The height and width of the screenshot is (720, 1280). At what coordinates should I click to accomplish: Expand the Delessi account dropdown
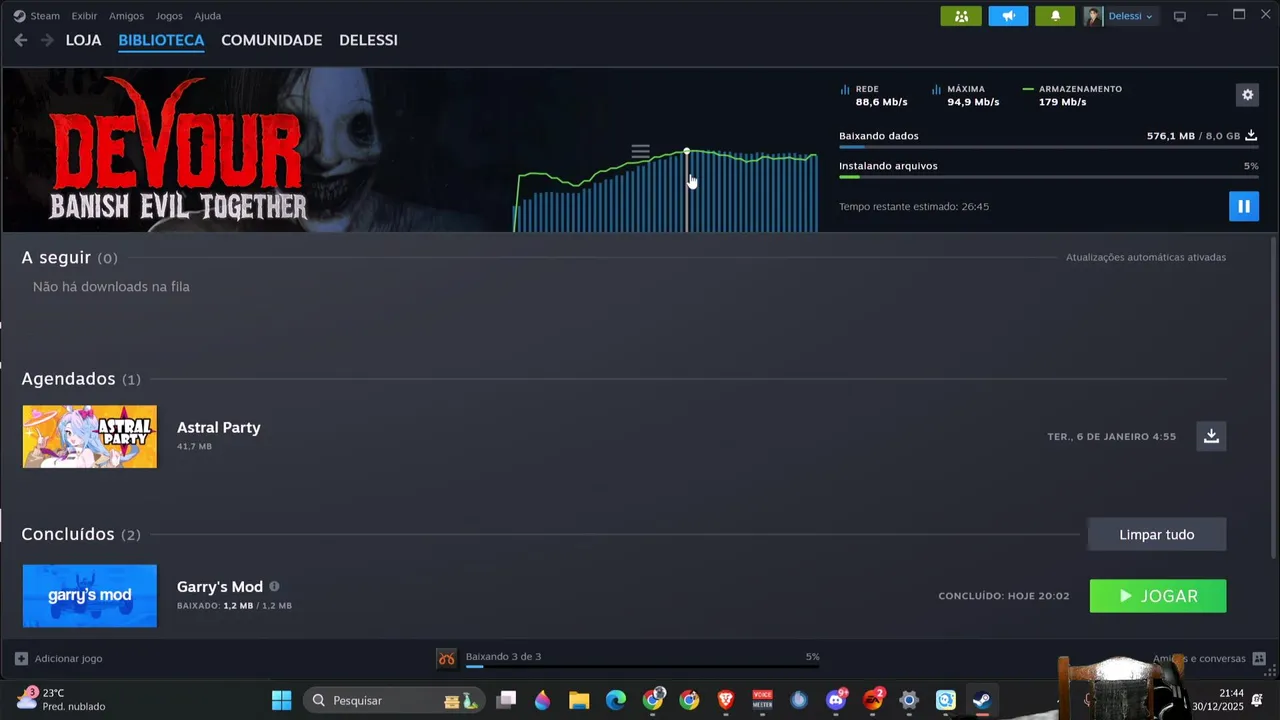coord(1130,16)
